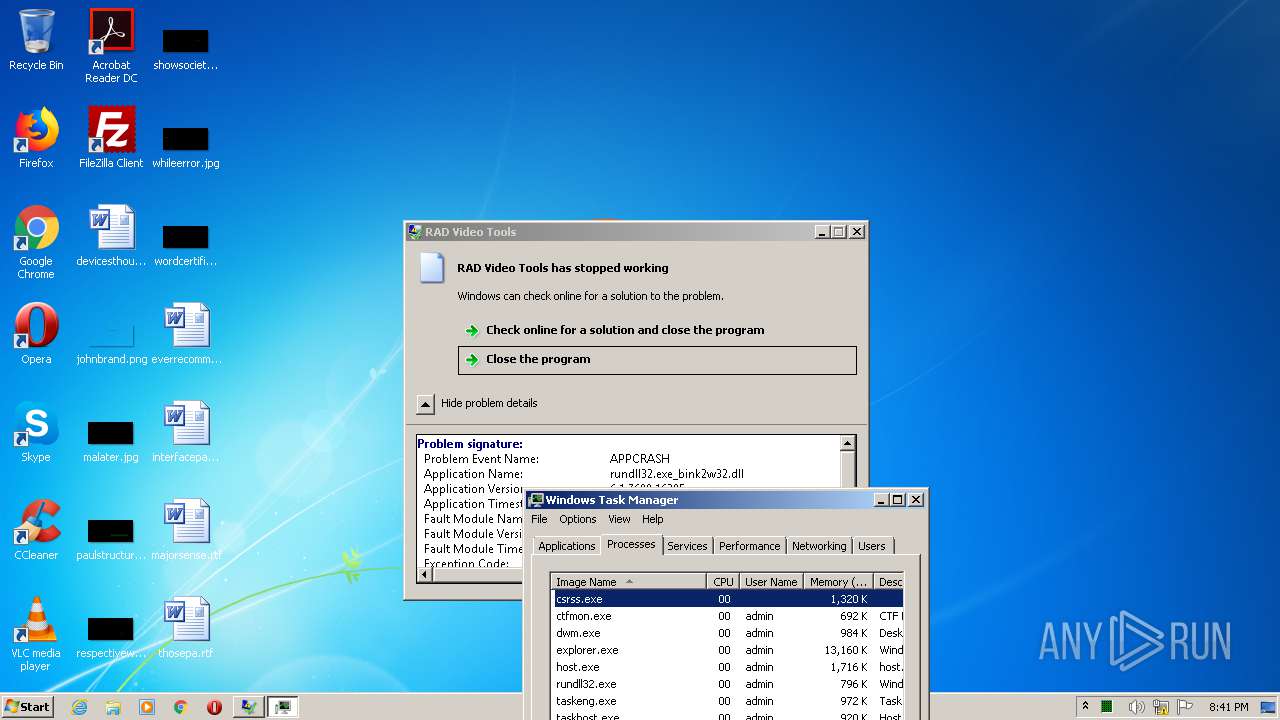Select the respectivew file on desktop
The width and height of the screenshot is (1280, 720).
pyautogui.click(x=111, y=636)
